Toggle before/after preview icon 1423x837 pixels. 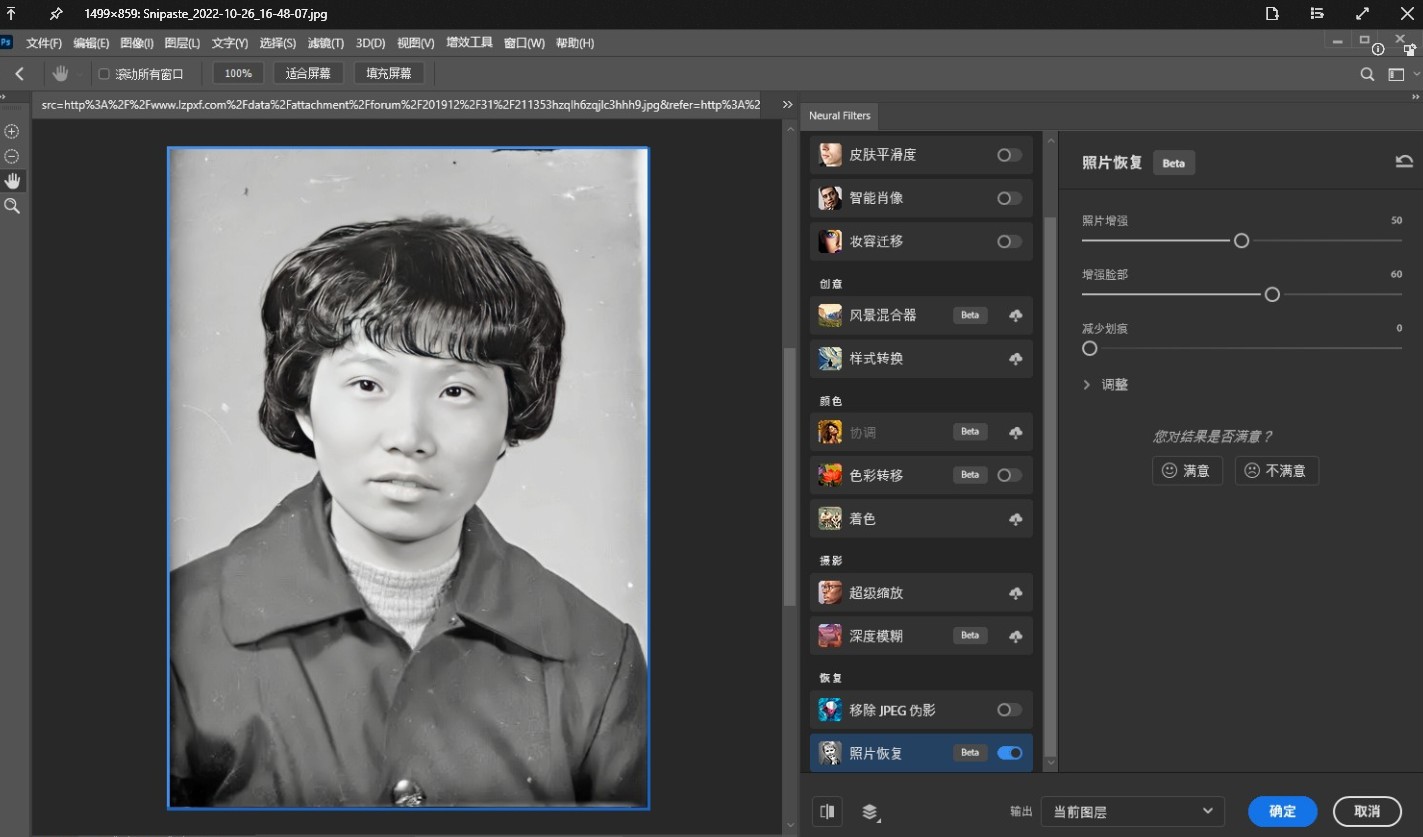[827, 811]
